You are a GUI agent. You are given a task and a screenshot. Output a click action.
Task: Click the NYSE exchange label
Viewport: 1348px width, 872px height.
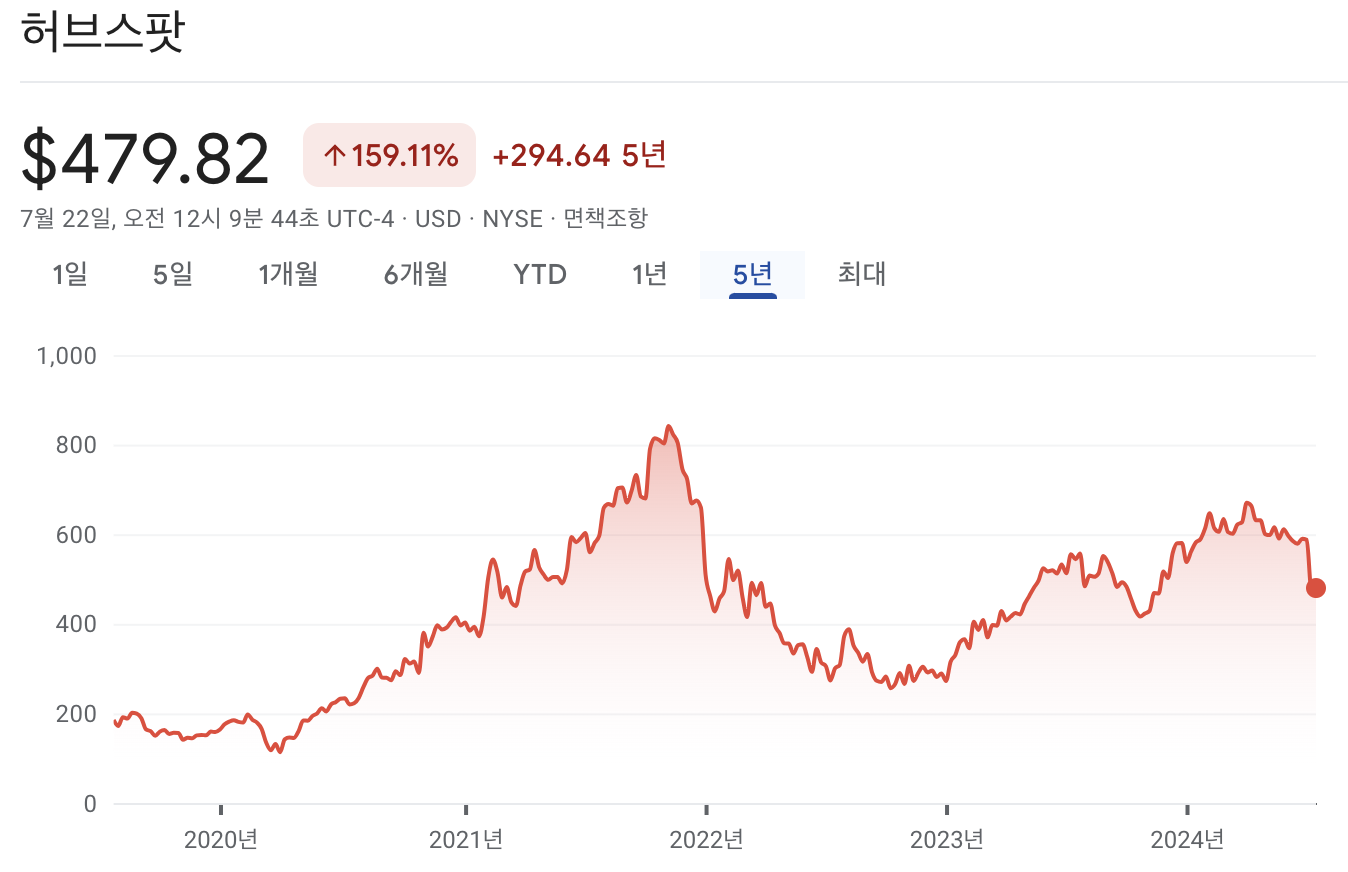click(512, 218)
